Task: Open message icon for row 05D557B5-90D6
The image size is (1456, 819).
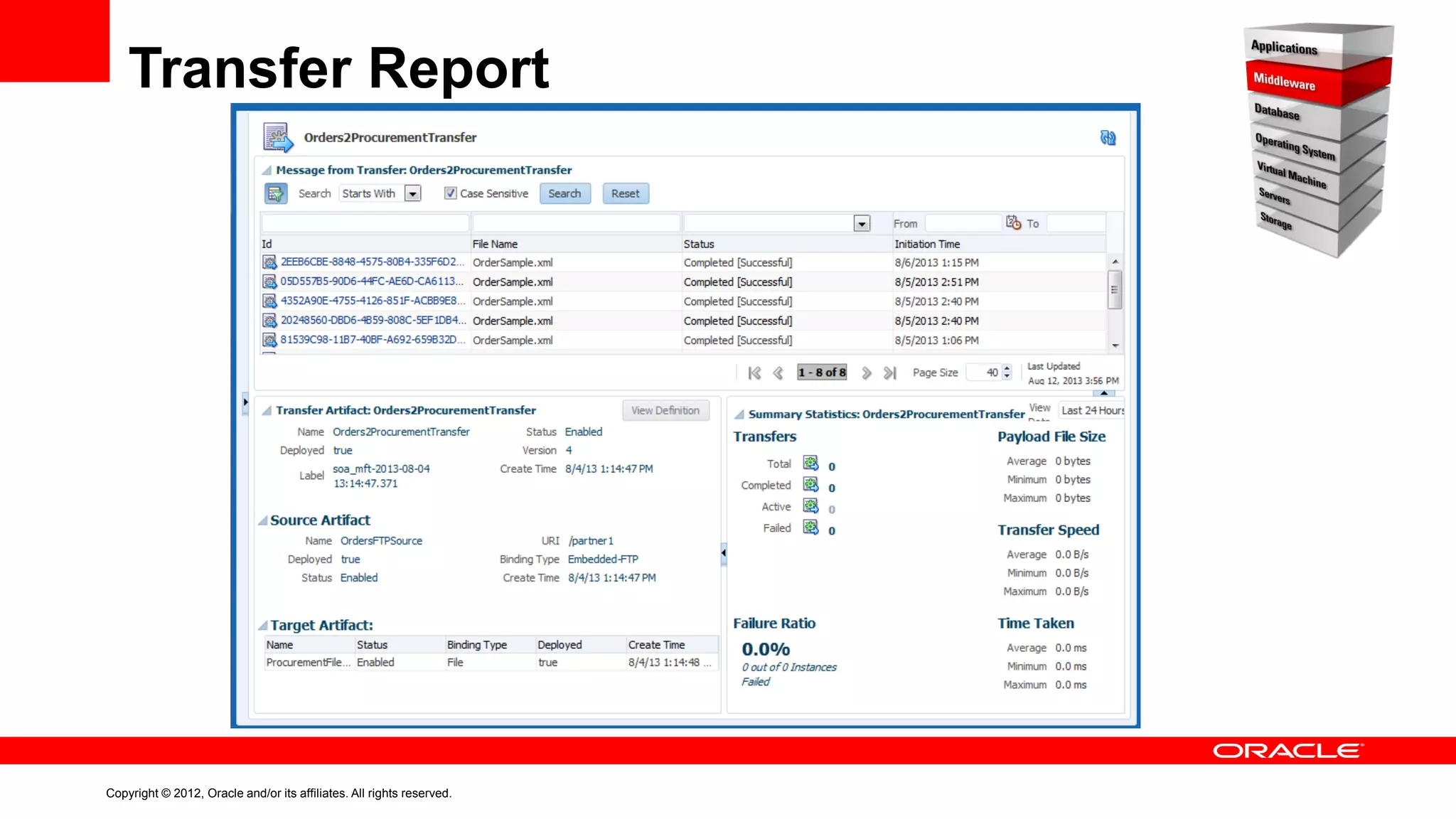Action: pos(269,282)
